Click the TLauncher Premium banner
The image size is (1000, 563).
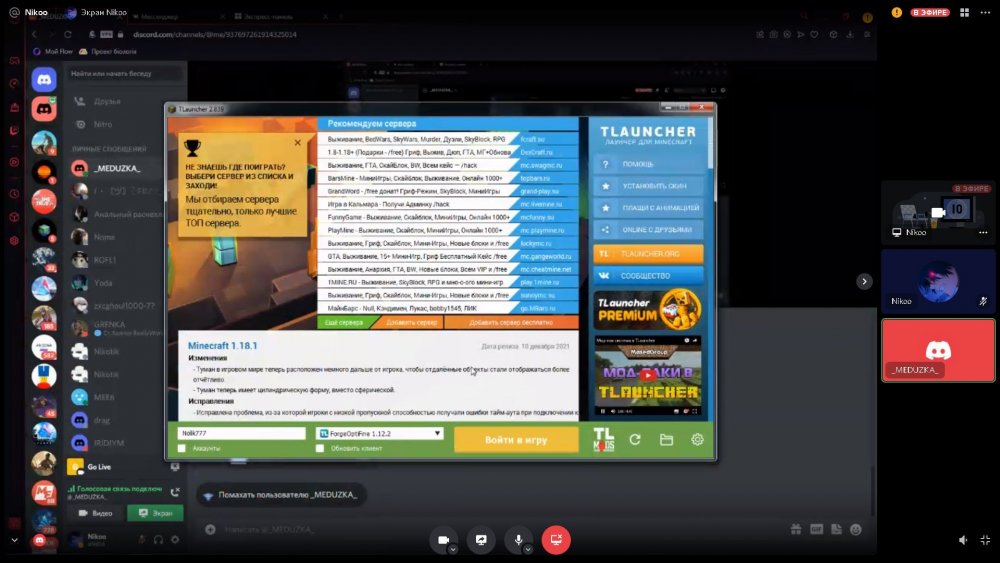(649, 309)
